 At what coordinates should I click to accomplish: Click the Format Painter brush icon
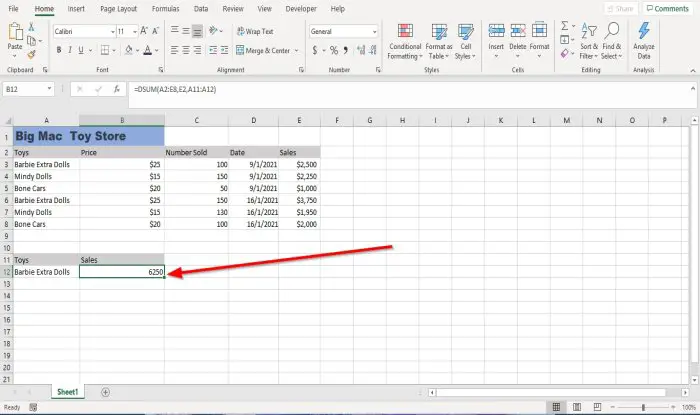tap(31, 55)
